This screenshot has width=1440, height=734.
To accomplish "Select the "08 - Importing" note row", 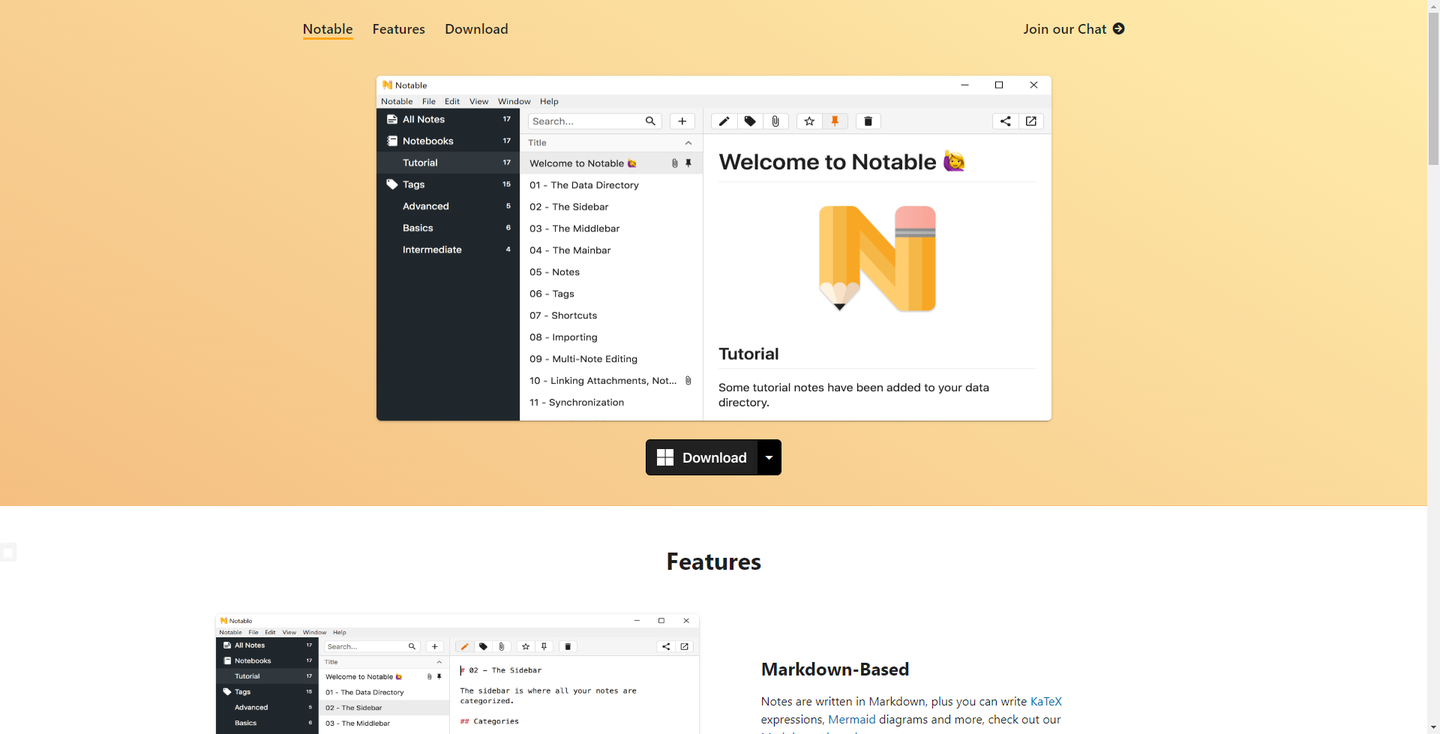I will tap(611, 337).
